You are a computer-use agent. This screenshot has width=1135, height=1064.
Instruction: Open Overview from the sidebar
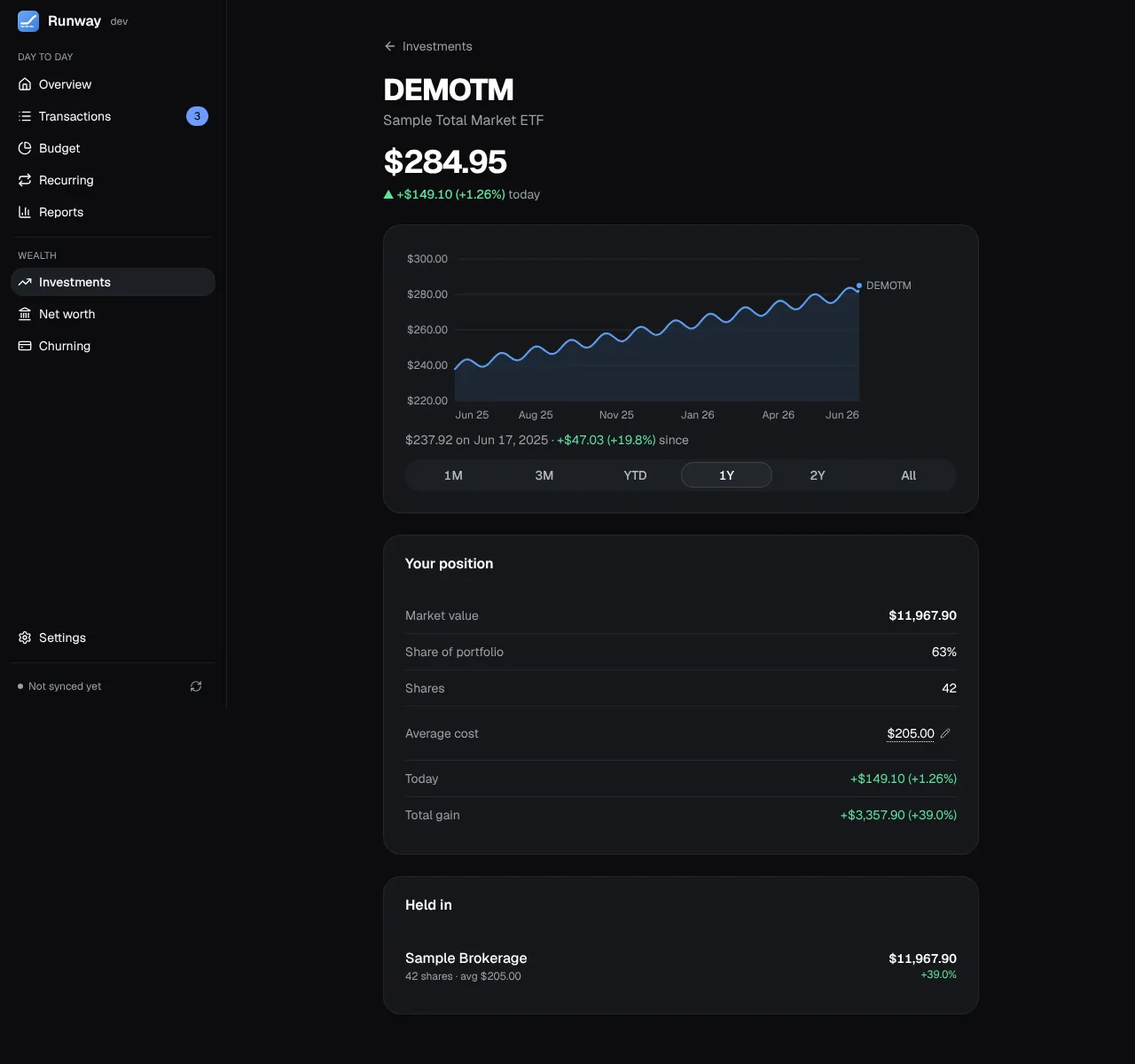coord(113,84)
